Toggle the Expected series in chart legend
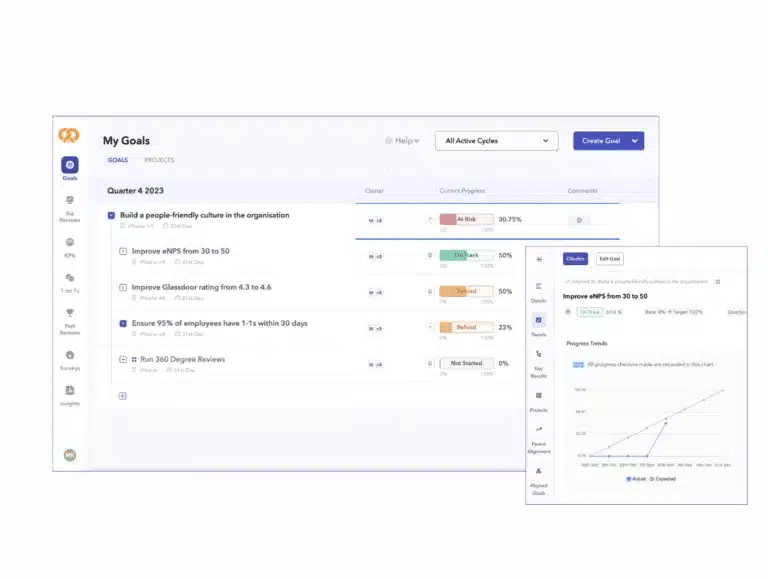 (x=663, y=479)
